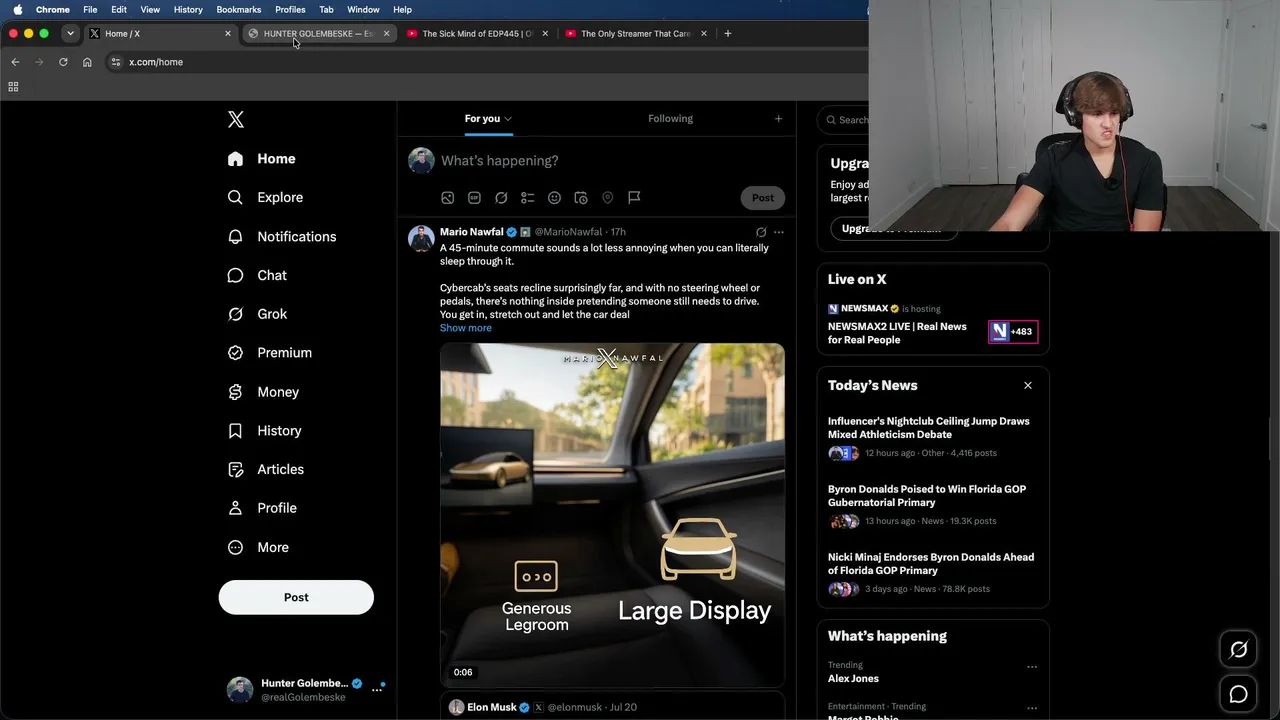Open Chrome tab search dropdown
Viewport: 1280px width, 720px height.
(x=70, y=34)
